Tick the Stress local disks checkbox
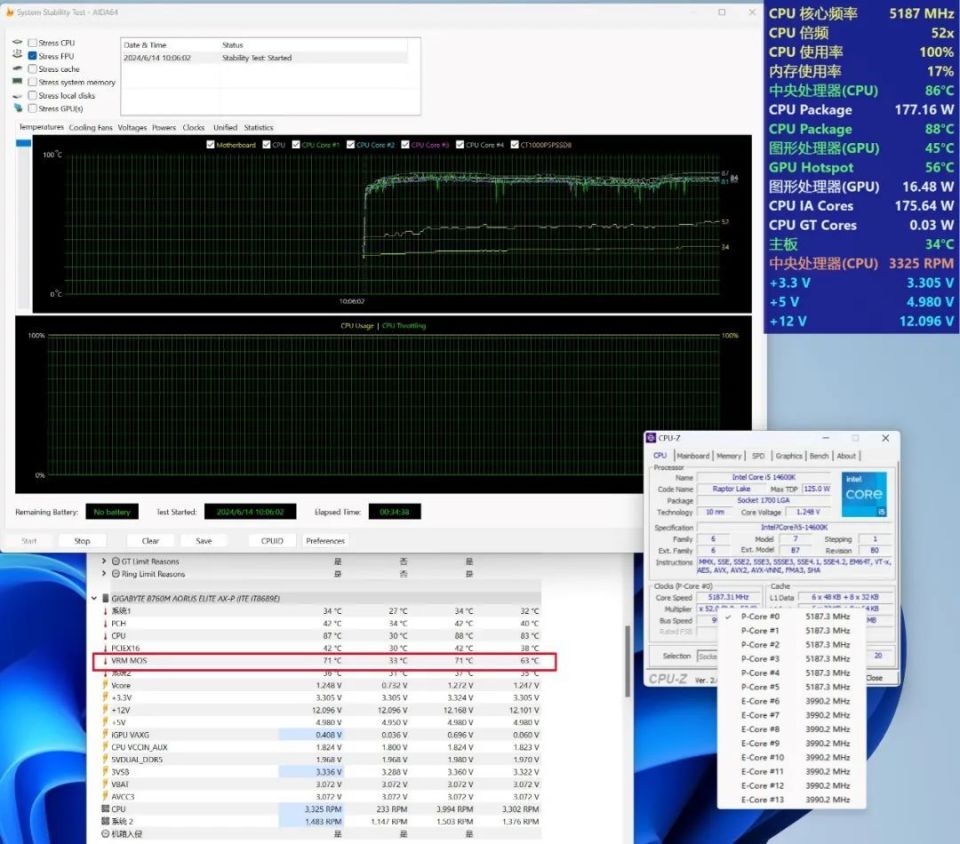 tap(32, 95)
